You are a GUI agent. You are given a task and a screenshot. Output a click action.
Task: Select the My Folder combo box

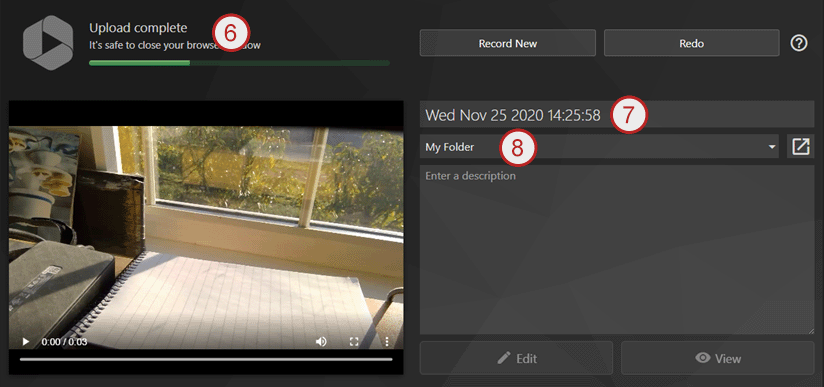click(x=600, y=147)
